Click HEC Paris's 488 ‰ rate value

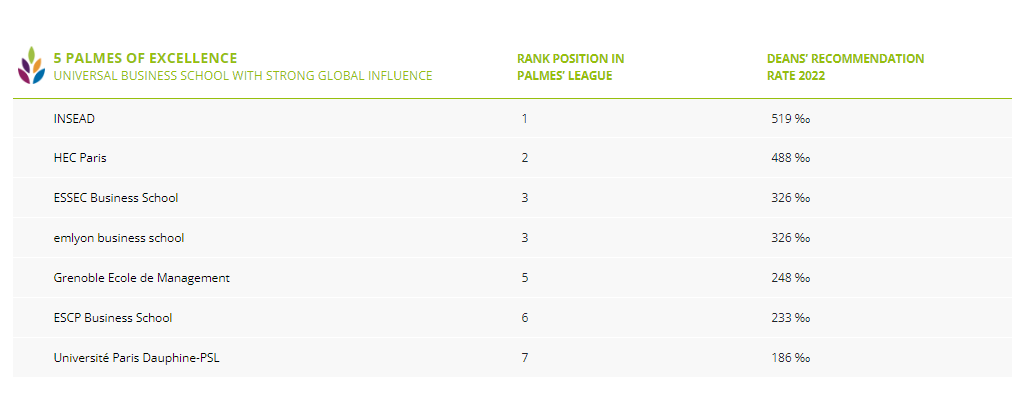tap(790, 158)
